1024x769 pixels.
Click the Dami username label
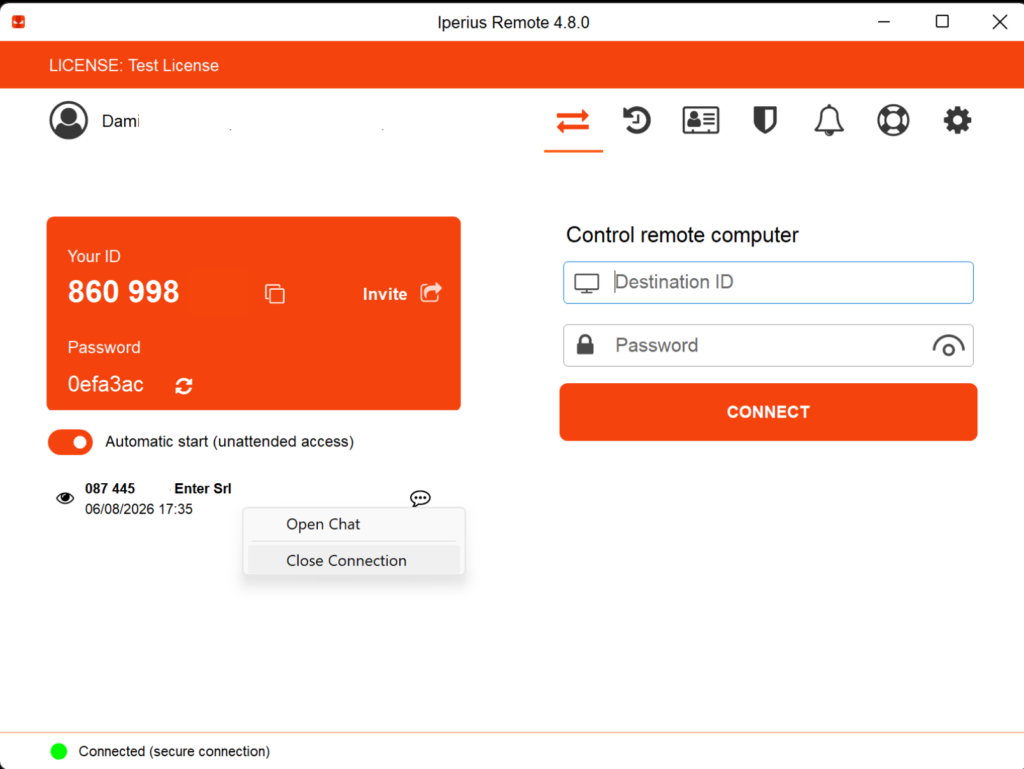click(x=120, y=121)
